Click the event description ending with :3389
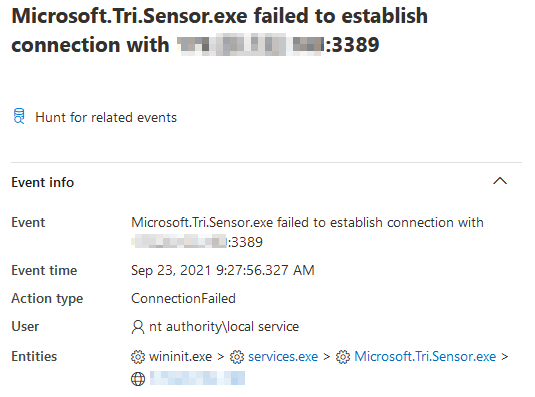This screenshot has height=397, width=535. [307, 232]
